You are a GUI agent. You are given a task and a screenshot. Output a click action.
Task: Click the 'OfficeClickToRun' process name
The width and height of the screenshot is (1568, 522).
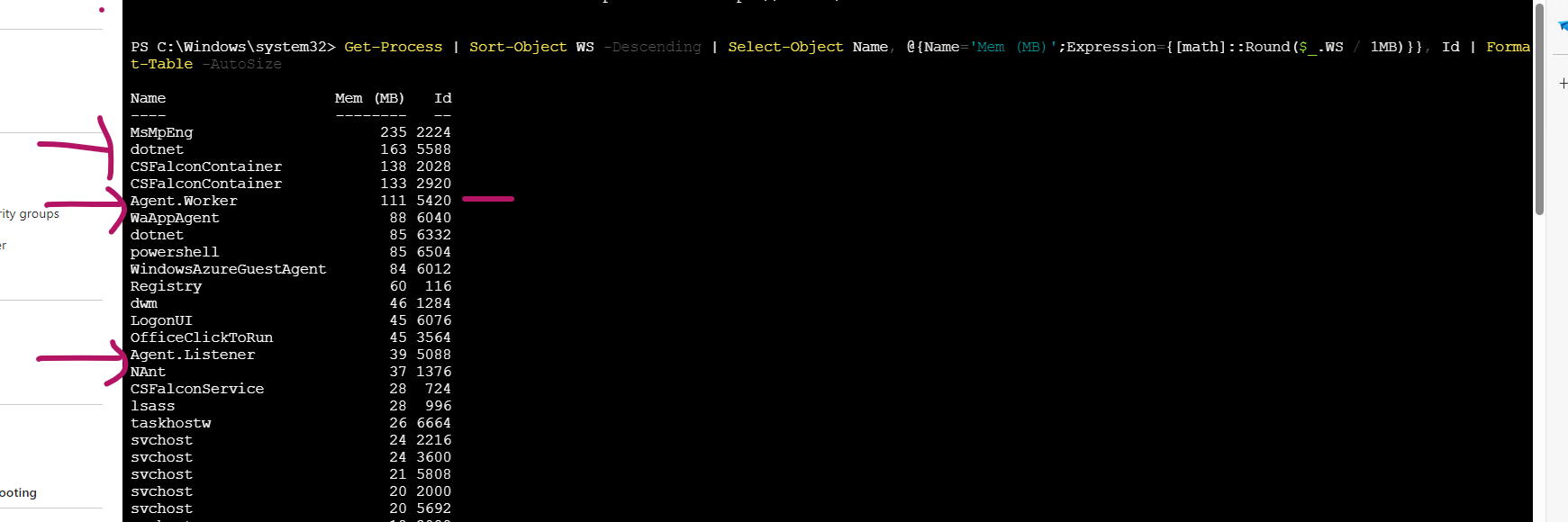[202, 337]
